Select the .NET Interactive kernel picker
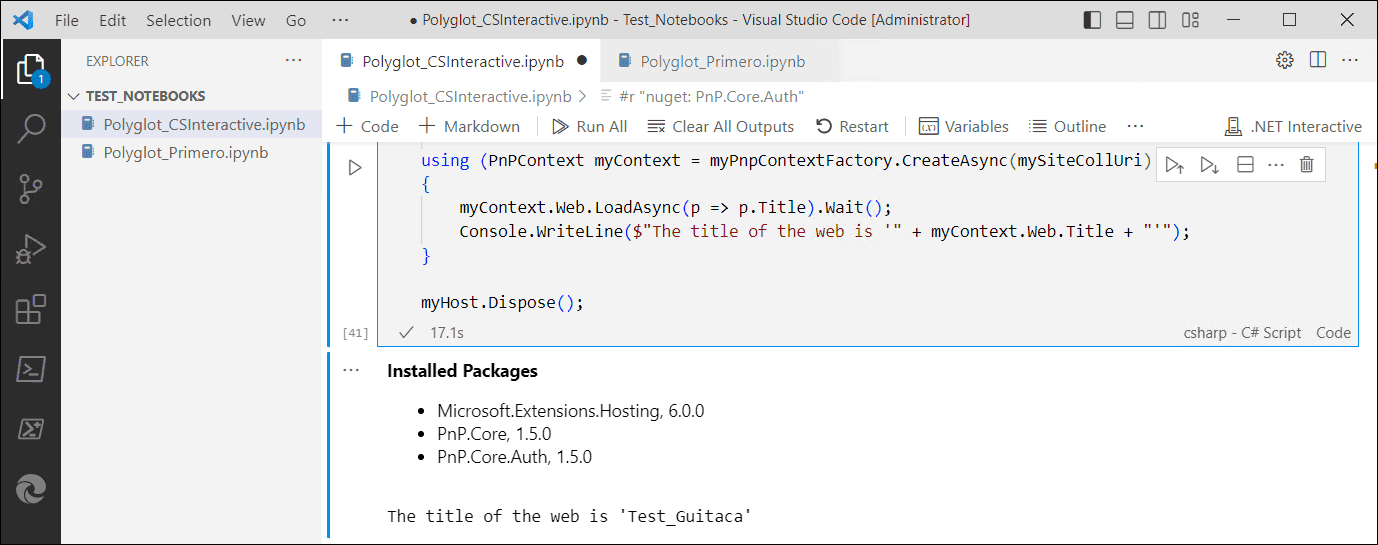 click(1293, 126)
